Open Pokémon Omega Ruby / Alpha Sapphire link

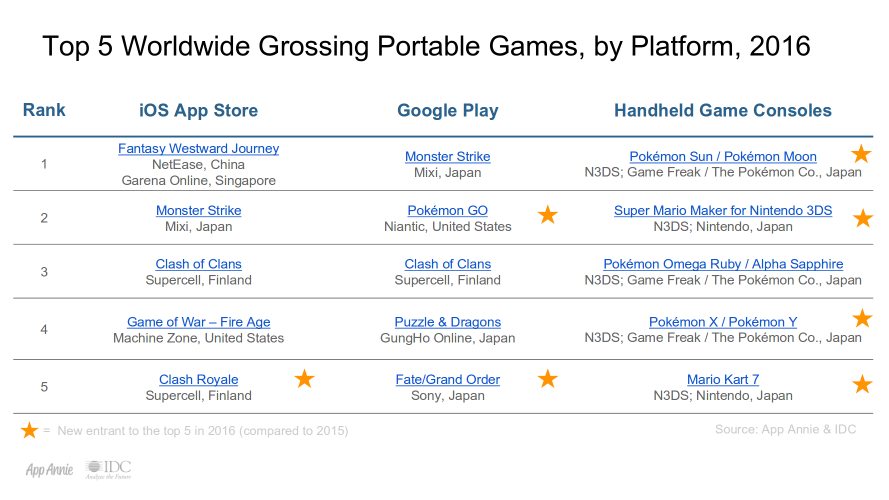pyautogui.click(x=723, y=264)
